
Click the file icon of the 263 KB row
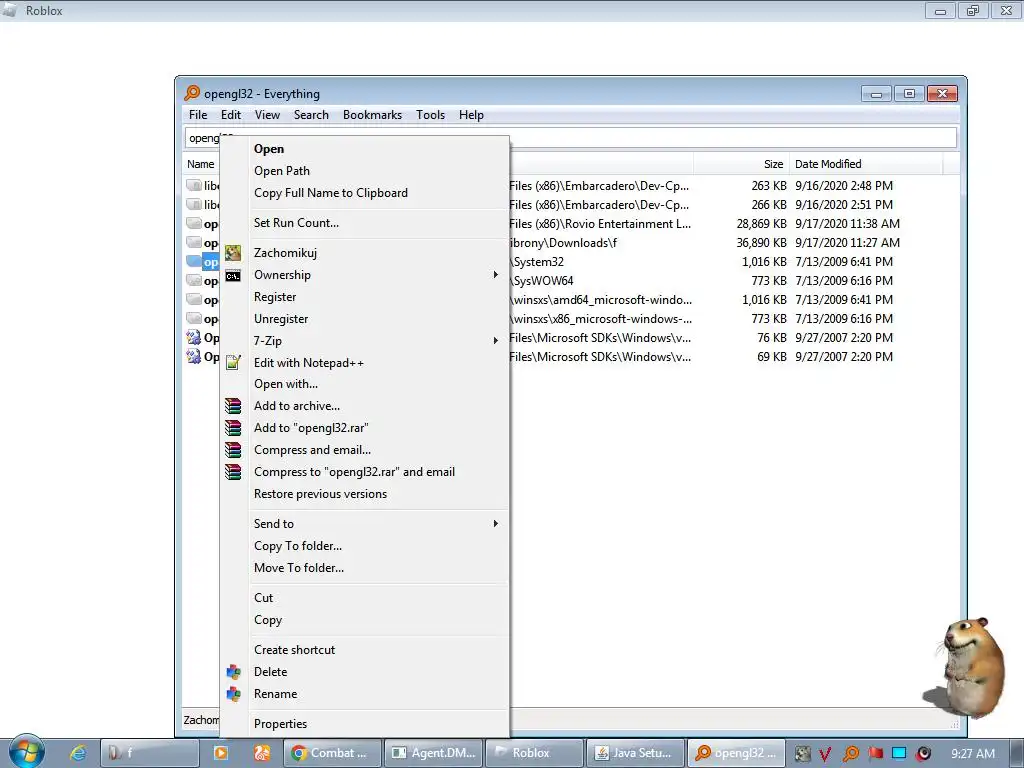coord(194,185)
